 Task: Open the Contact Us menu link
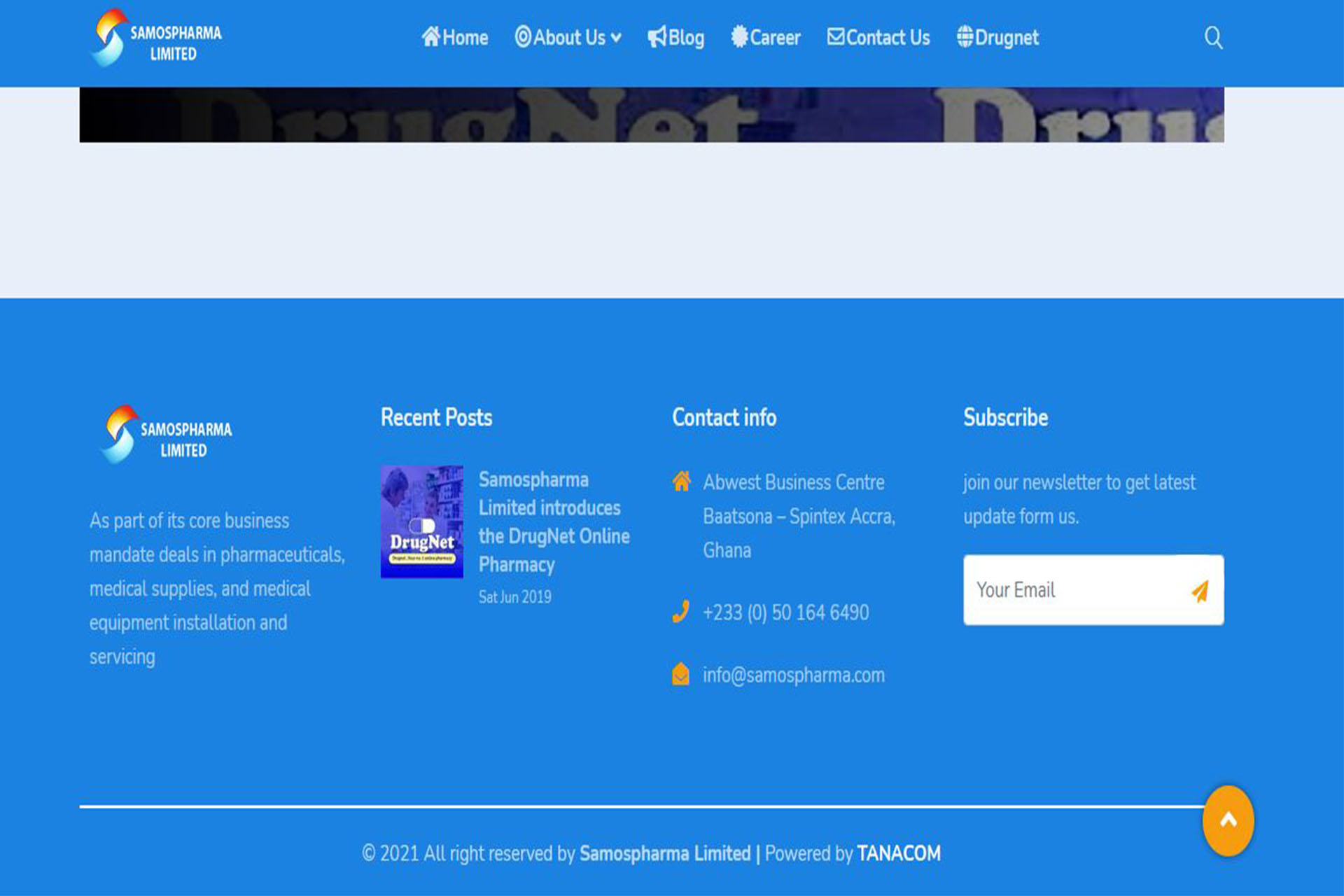[x=878, y=37]
